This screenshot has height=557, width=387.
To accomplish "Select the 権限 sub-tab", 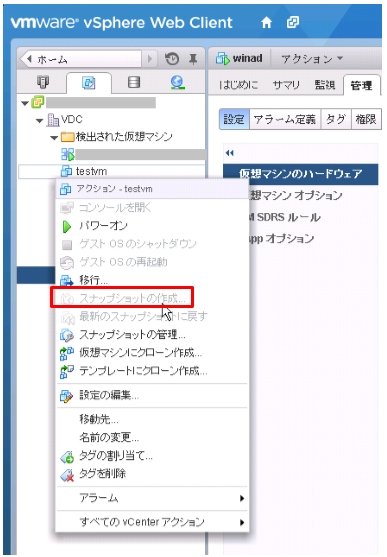I will [x=366, y=119].
